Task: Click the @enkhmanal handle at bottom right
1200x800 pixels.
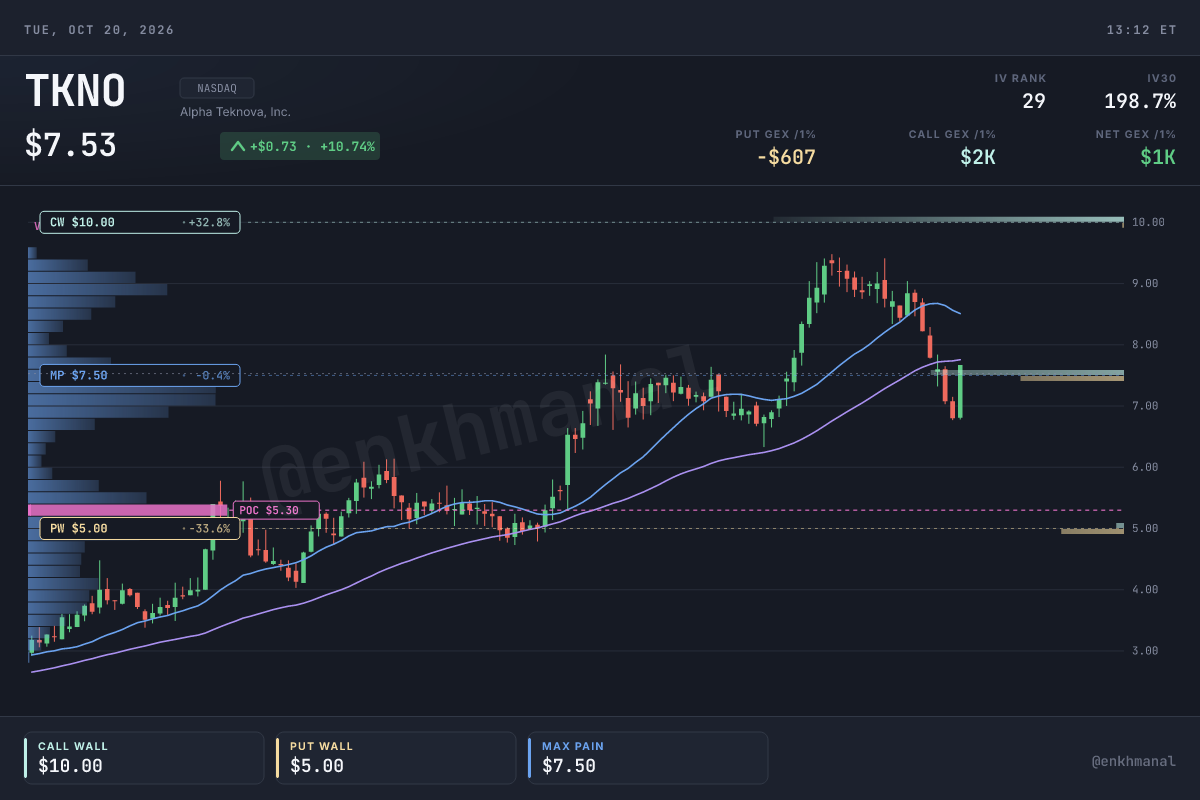Action: click(x=1134, y=762)
